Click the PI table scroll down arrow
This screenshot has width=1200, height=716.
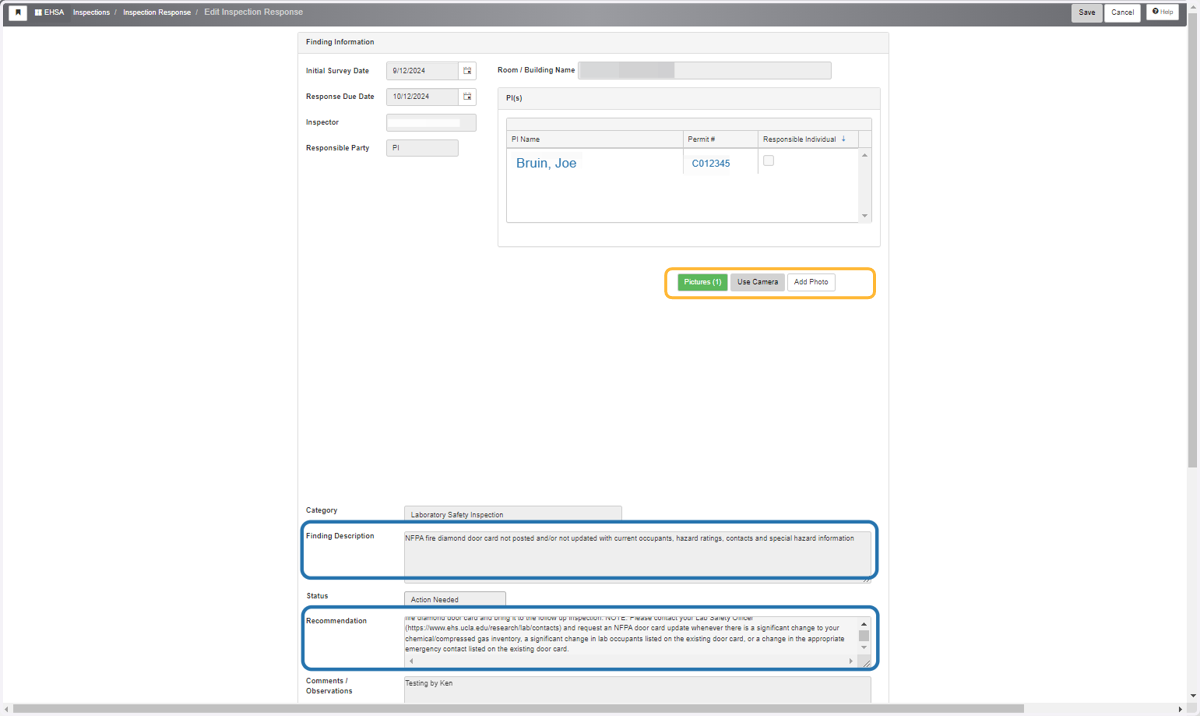865,216
